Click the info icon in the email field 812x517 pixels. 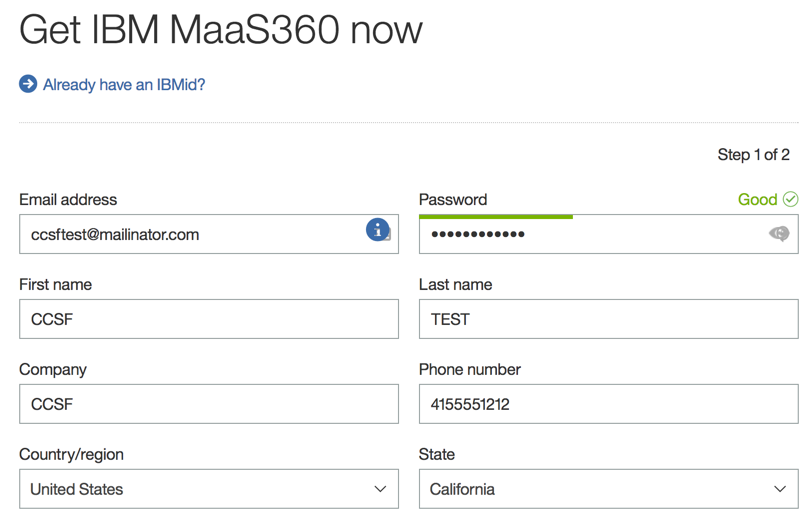tap(377, 230)
